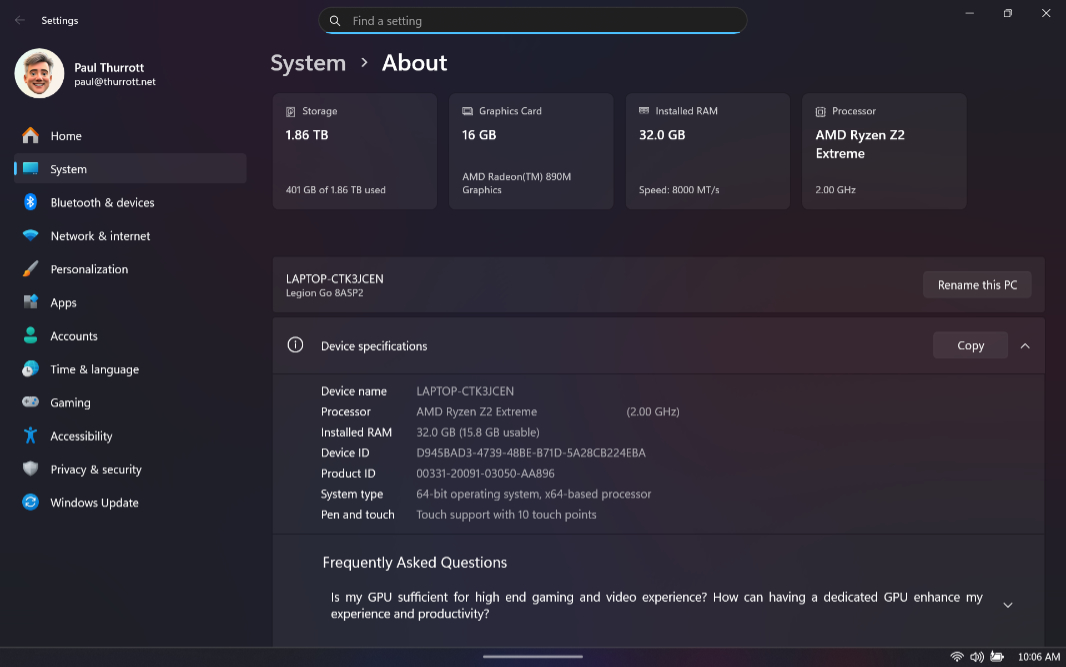Image resolution: width=1066 pixels, height=667 pixels.
Task: Select Apps in the sidebar
Action: pos(64,303)
